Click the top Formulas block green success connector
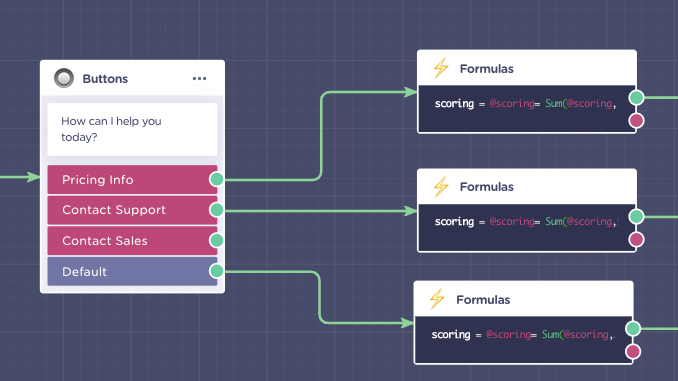678x381 pixels. pyautogui.click(x=636, y=98)
